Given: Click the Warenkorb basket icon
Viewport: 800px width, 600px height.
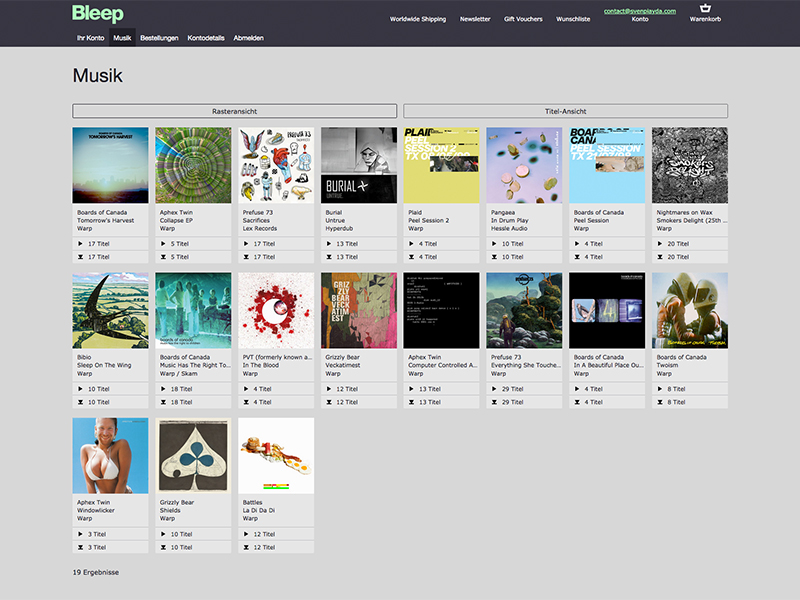Looking at the screenshot, I should (705, 8).
